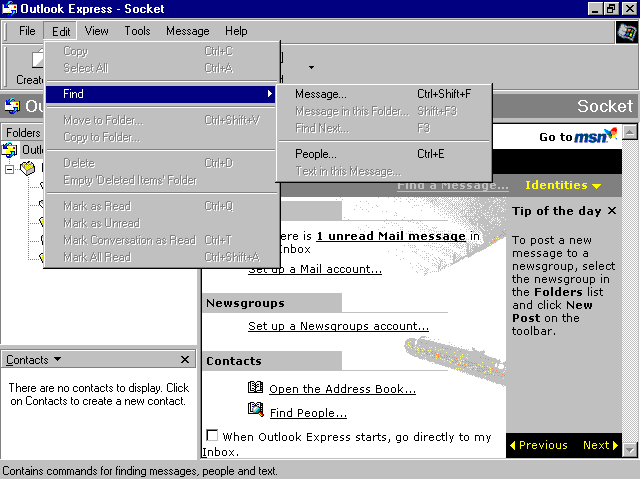Open the Contacts pane dropdown

(x=57, y=359)
